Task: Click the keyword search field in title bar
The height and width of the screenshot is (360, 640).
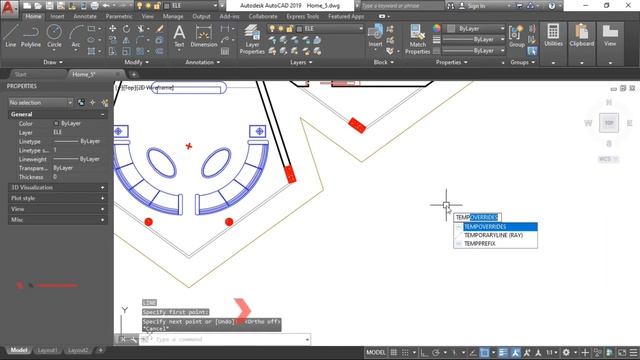Action: click(402, 6)
